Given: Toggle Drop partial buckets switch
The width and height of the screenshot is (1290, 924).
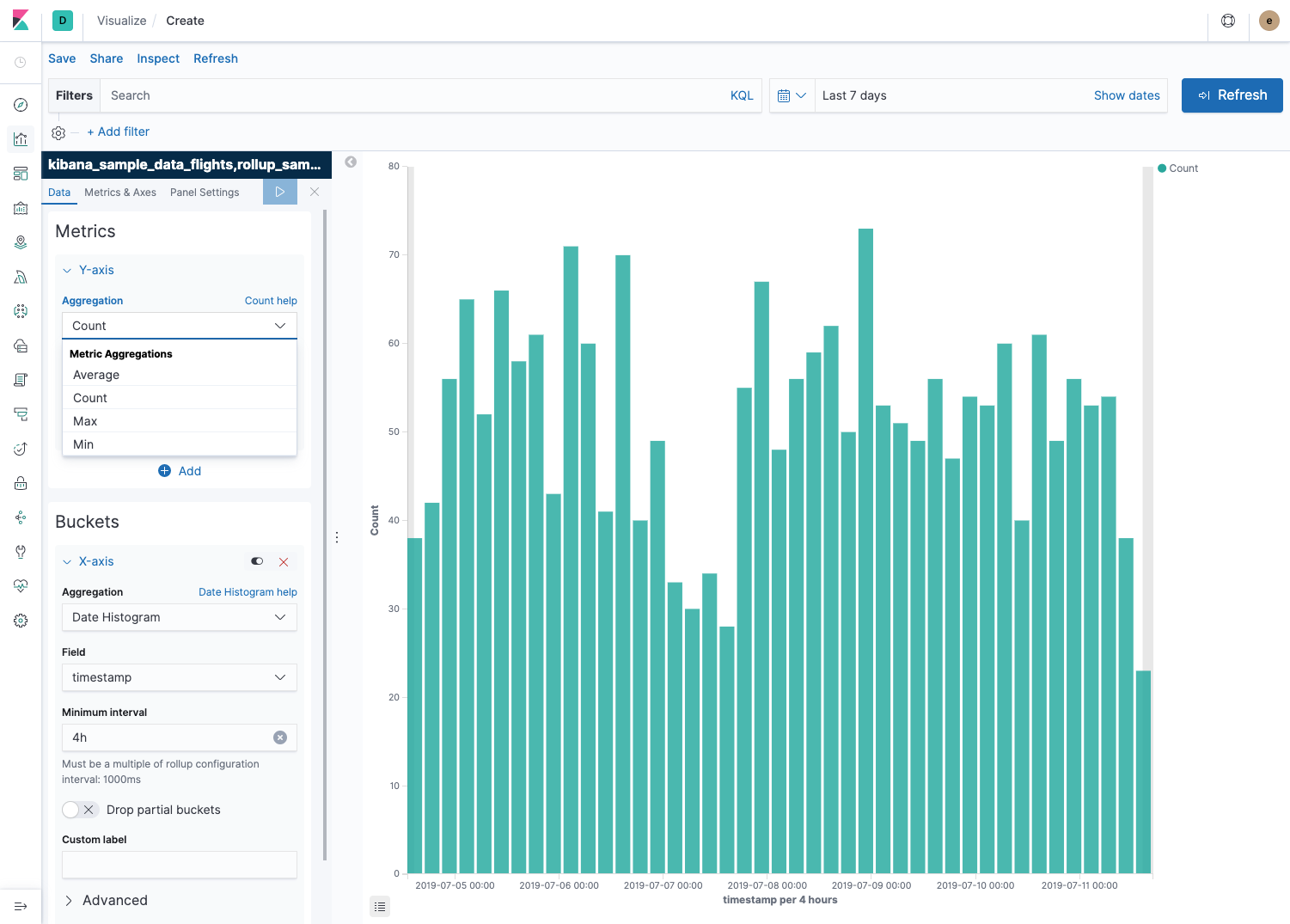Looking at the screenshot, I should pos(79,810).
